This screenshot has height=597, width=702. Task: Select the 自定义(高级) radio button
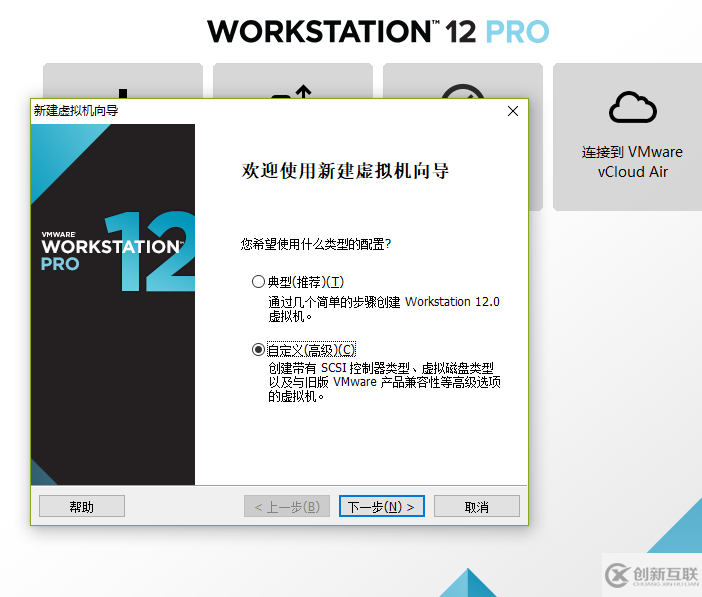(258, 349)
